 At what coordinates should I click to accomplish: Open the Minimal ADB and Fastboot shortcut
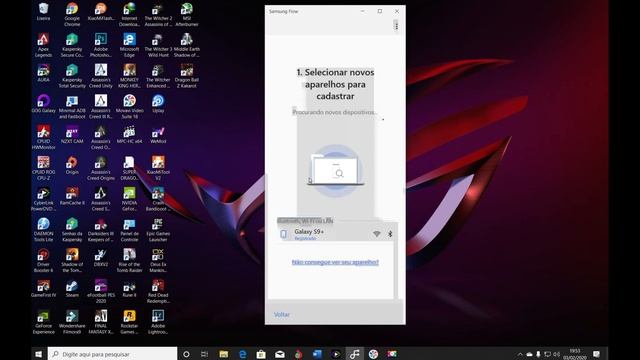pos(72,107)
